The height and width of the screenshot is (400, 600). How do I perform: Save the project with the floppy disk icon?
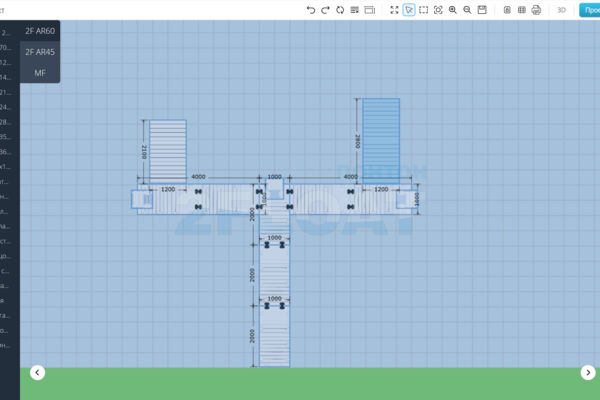pos(482,10)
